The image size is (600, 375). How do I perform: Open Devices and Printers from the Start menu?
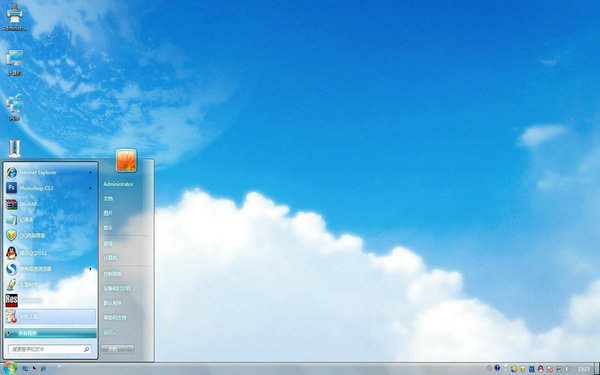[x=117, y=288]
